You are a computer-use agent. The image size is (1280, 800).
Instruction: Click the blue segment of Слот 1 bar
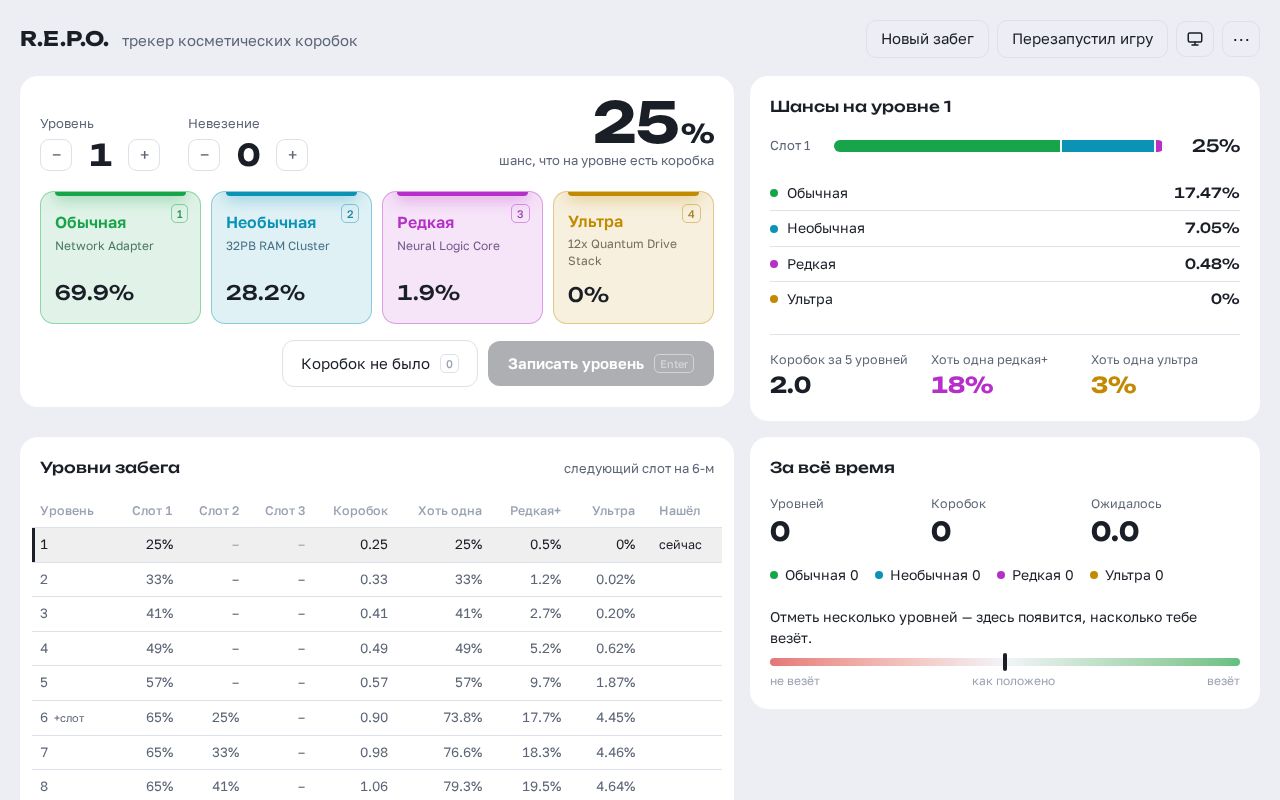pyautogui.click(x=1108, y=146)
